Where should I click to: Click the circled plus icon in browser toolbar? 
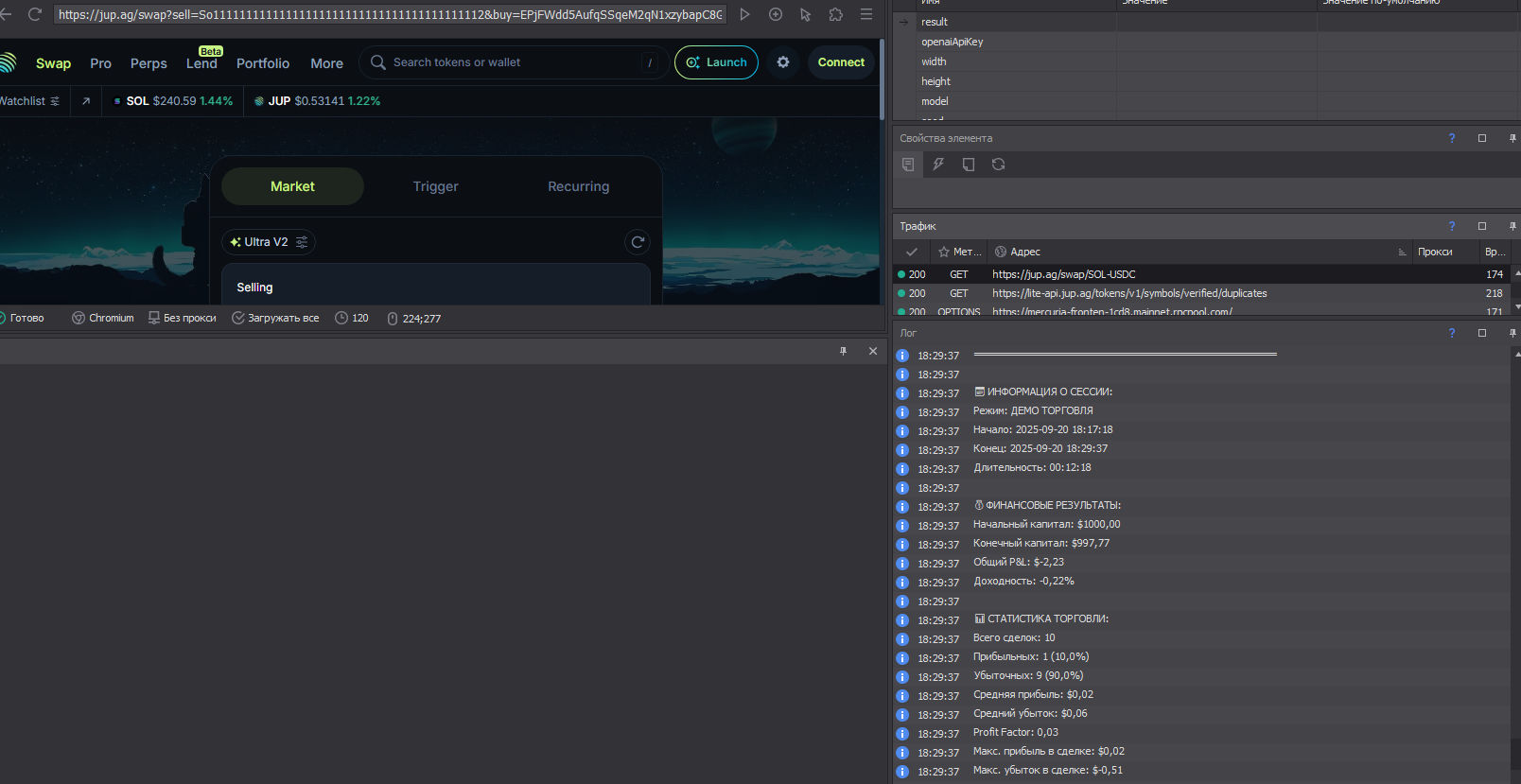[776, 14]
